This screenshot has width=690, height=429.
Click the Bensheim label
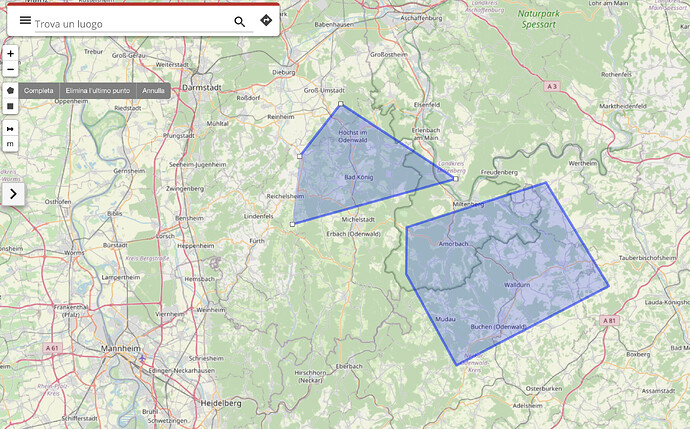pos(189,218)
